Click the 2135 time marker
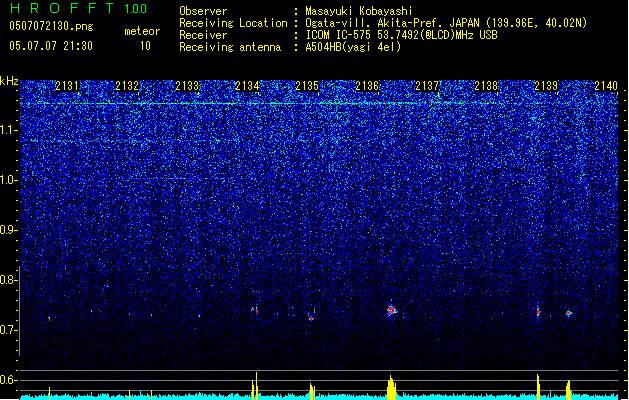The height and width of the screenshot is (400, 629). tap(307, 86)
